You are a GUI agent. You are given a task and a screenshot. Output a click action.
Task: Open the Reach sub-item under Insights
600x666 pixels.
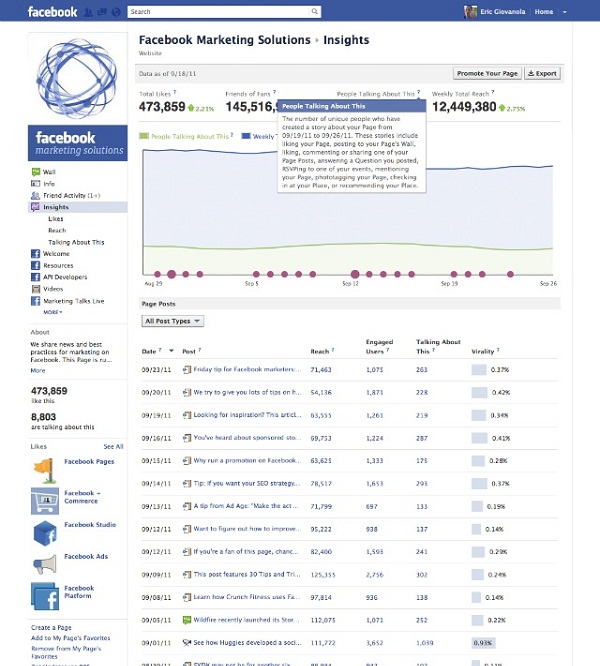pyautogui.click(x=57, y=230)
